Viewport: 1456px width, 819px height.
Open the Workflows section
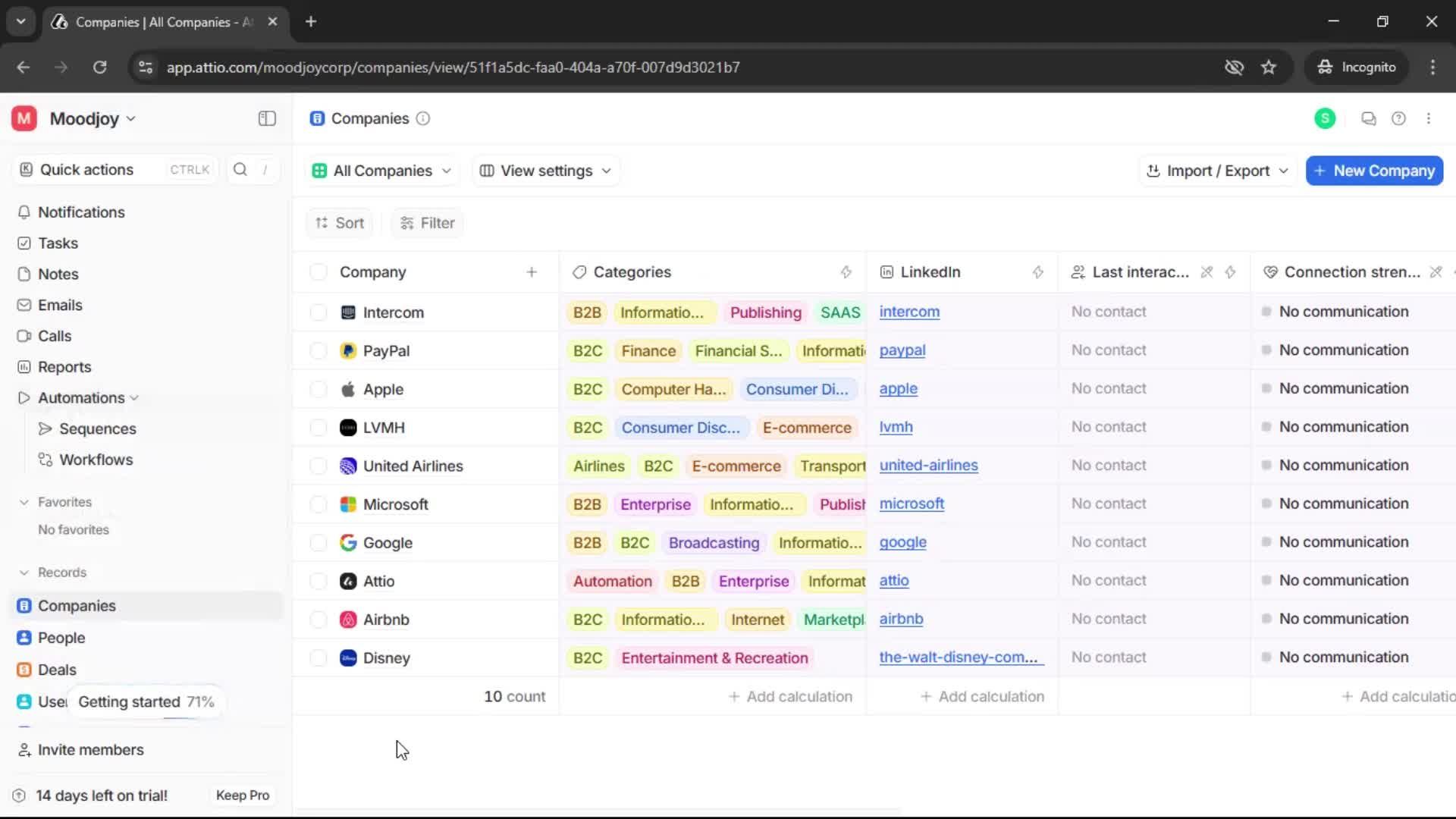(x=96, y=459)
